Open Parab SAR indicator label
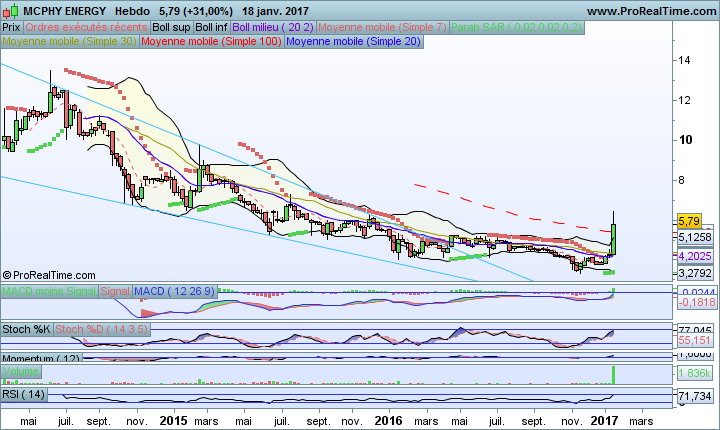 pos(517,28)
